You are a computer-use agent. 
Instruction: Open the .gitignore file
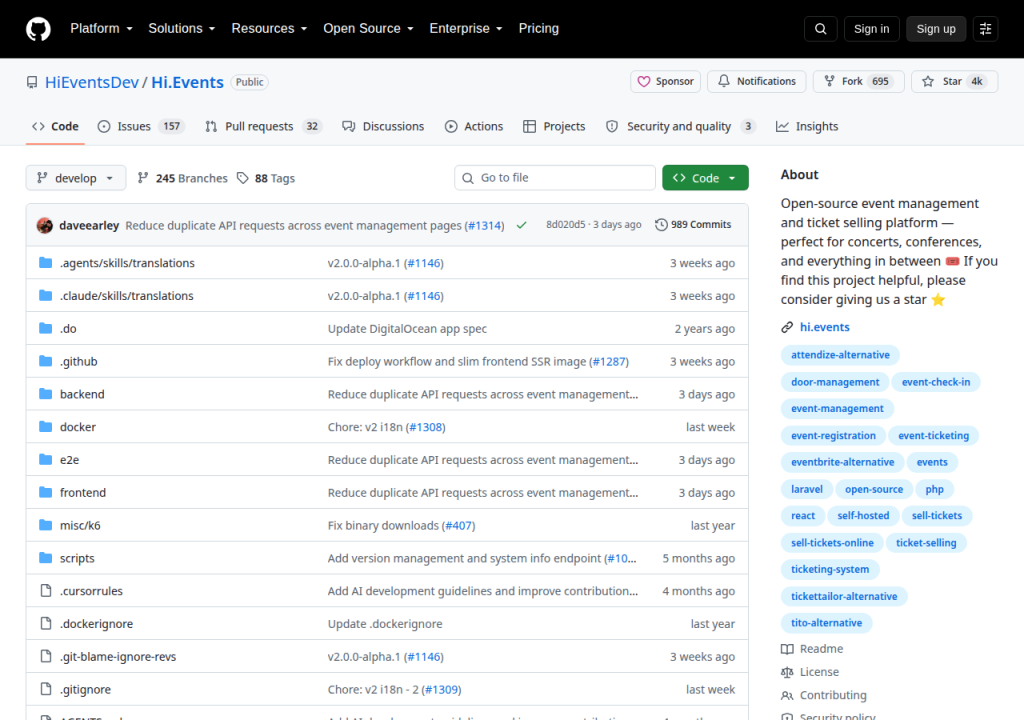pos(86,689)
